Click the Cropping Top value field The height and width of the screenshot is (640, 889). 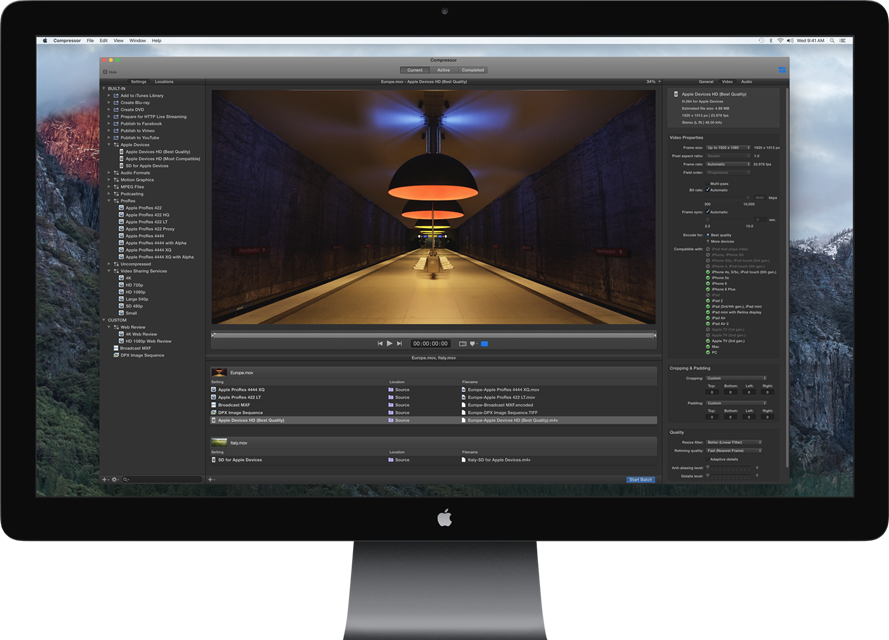[x=712, y=392]
